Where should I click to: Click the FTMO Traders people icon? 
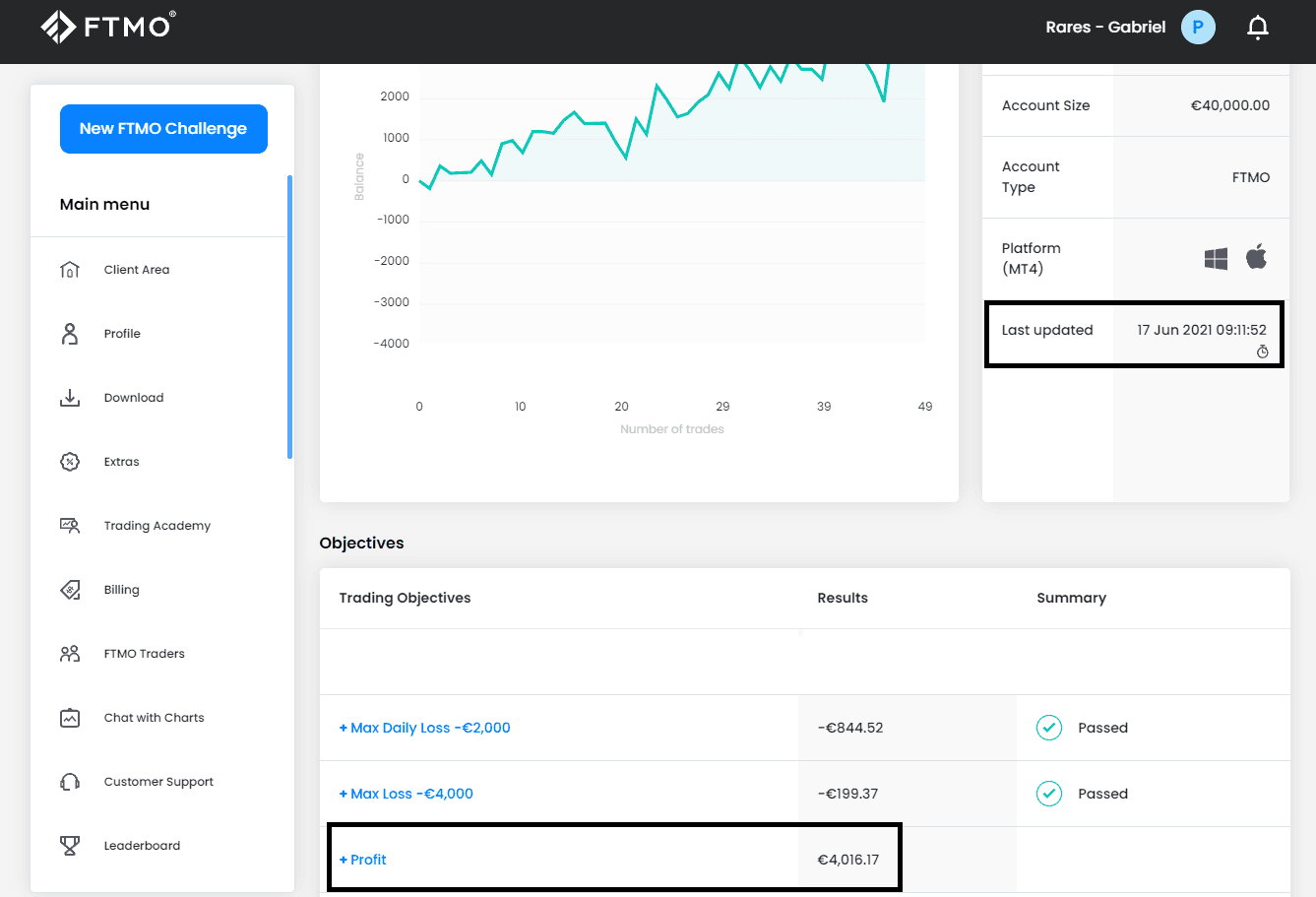click(x=70, y=654)
